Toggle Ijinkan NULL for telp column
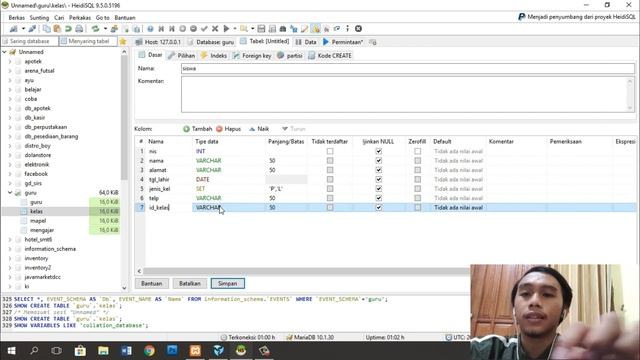The image size is (640, 360). coord(378,198)
